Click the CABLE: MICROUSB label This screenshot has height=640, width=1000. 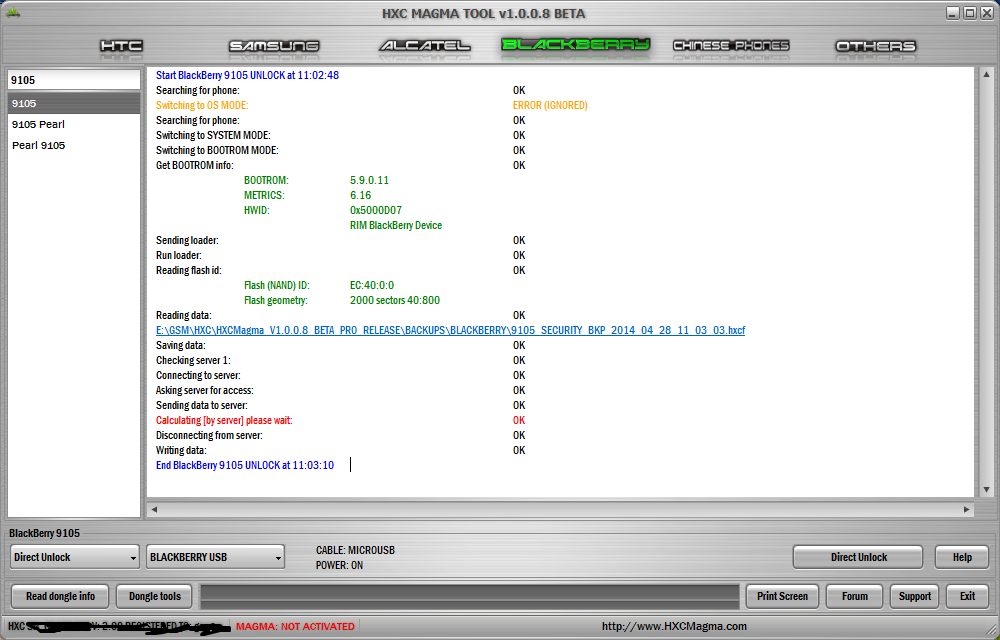[355, 550]
